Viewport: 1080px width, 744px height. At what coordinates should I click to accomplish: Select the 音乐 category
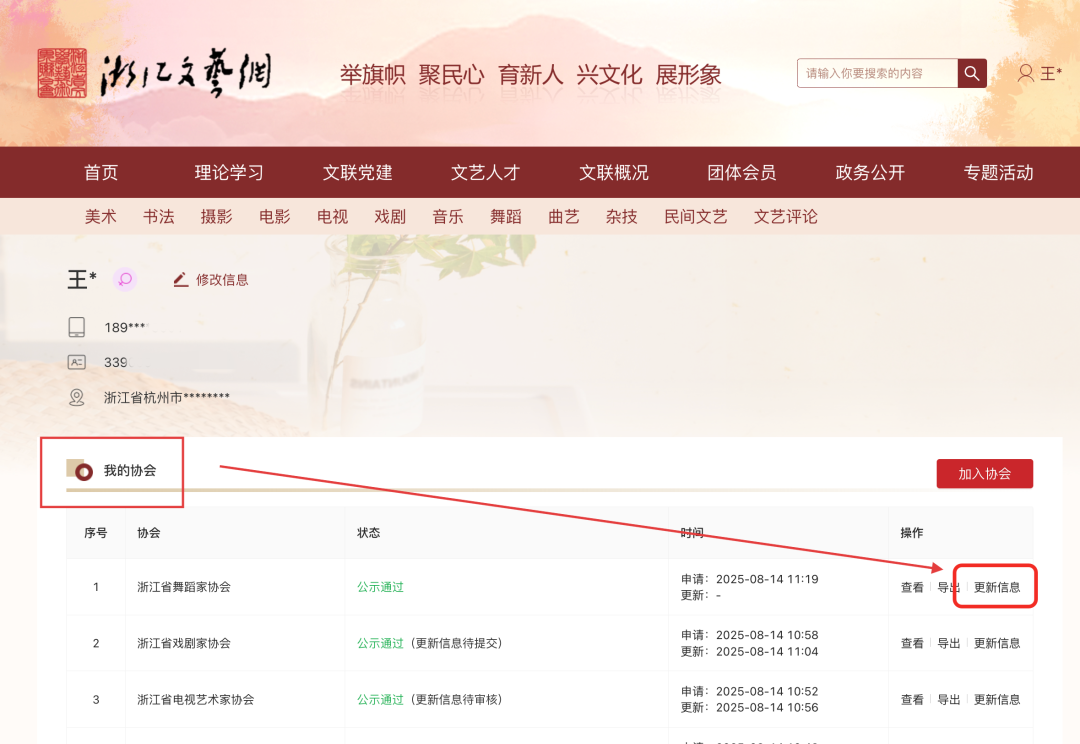click(448, 217)
